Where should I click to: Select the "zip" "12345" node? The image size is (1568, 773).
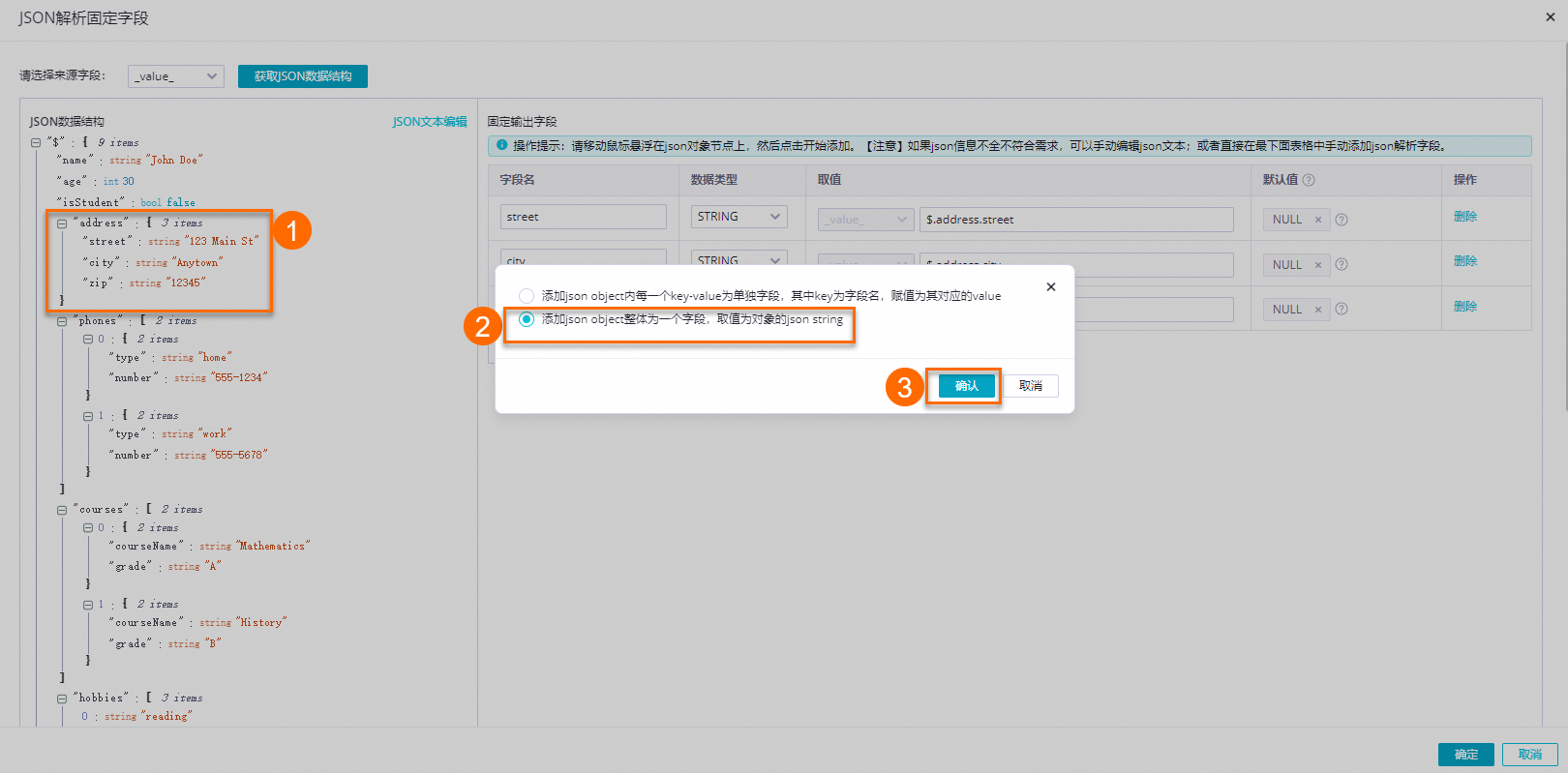coord(144,283)
